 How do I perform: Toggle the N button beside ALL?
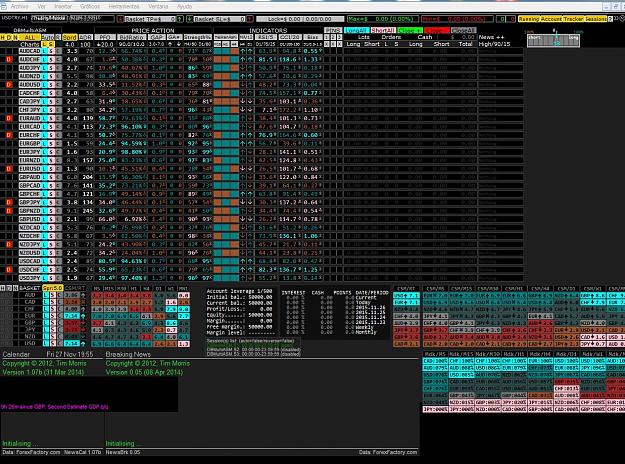coord(15,37)
